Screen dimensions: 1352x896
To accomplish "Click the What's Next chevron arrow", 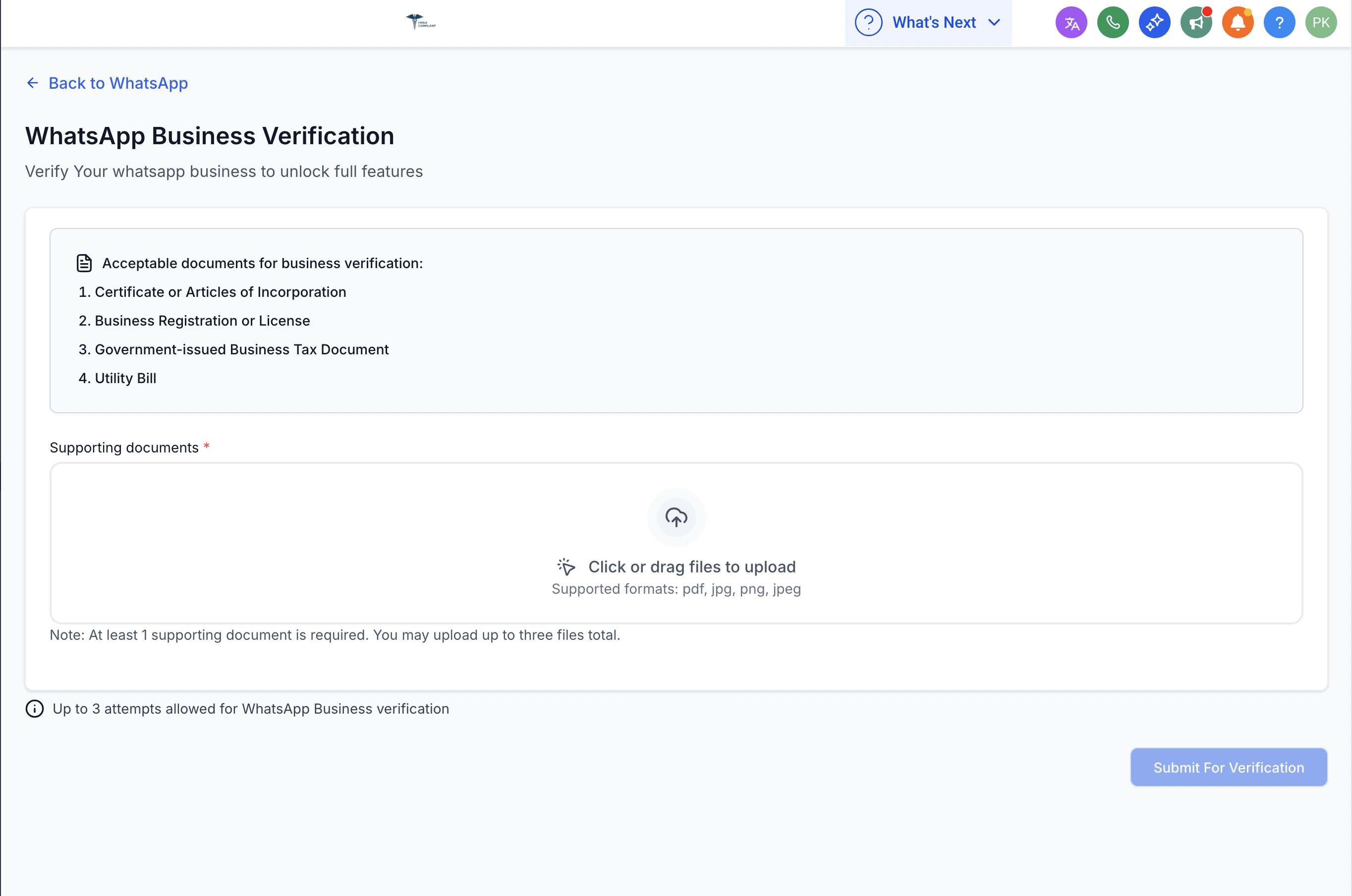I will (x=994, y=23).
